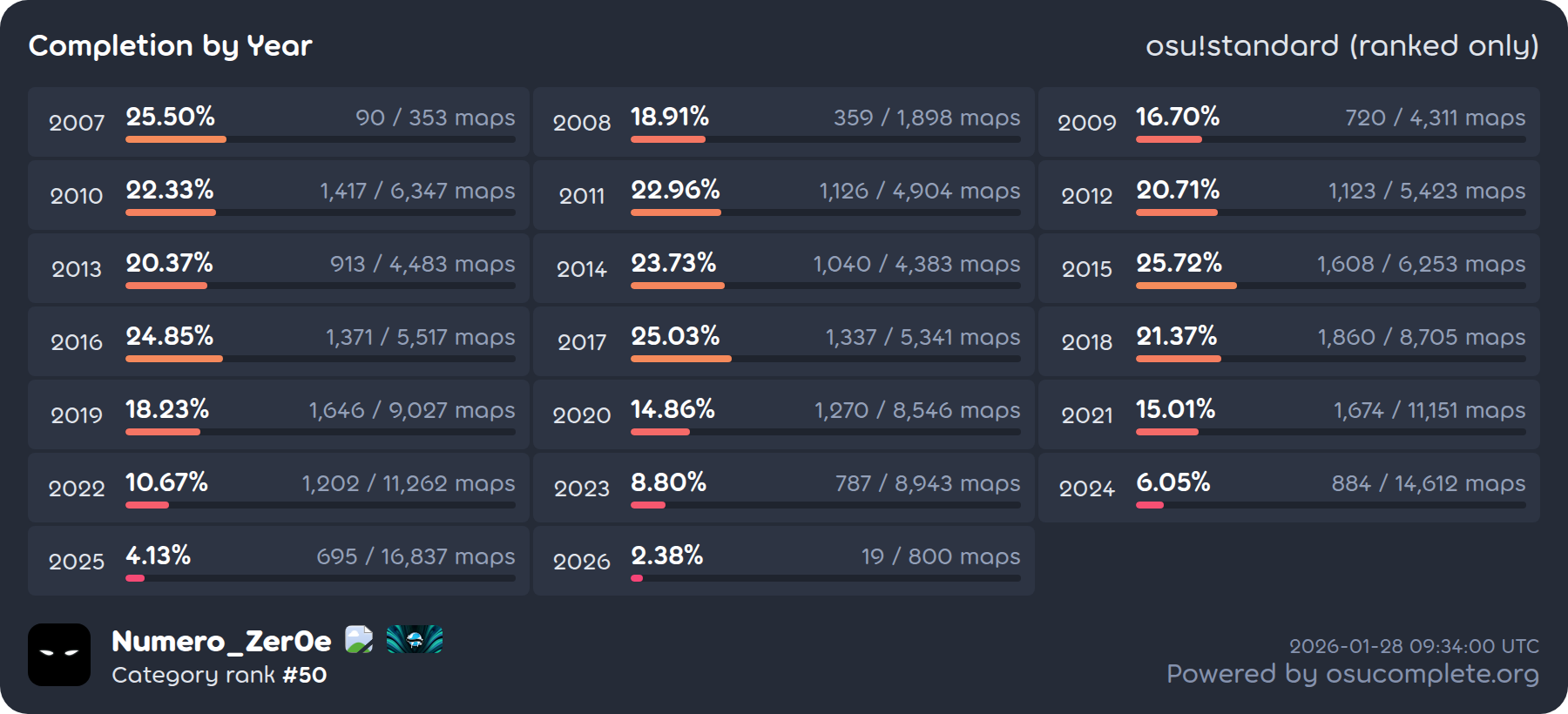Click the 2012 completion progress bar
The height and width of the screenshot is (714, 1568).
(x=1330, y=212)
